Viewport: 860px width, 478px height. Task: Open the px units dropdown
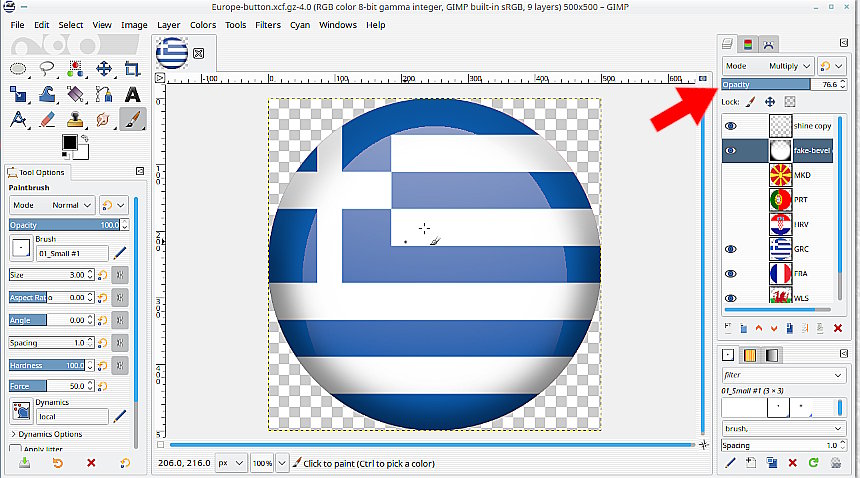point(231,463)
